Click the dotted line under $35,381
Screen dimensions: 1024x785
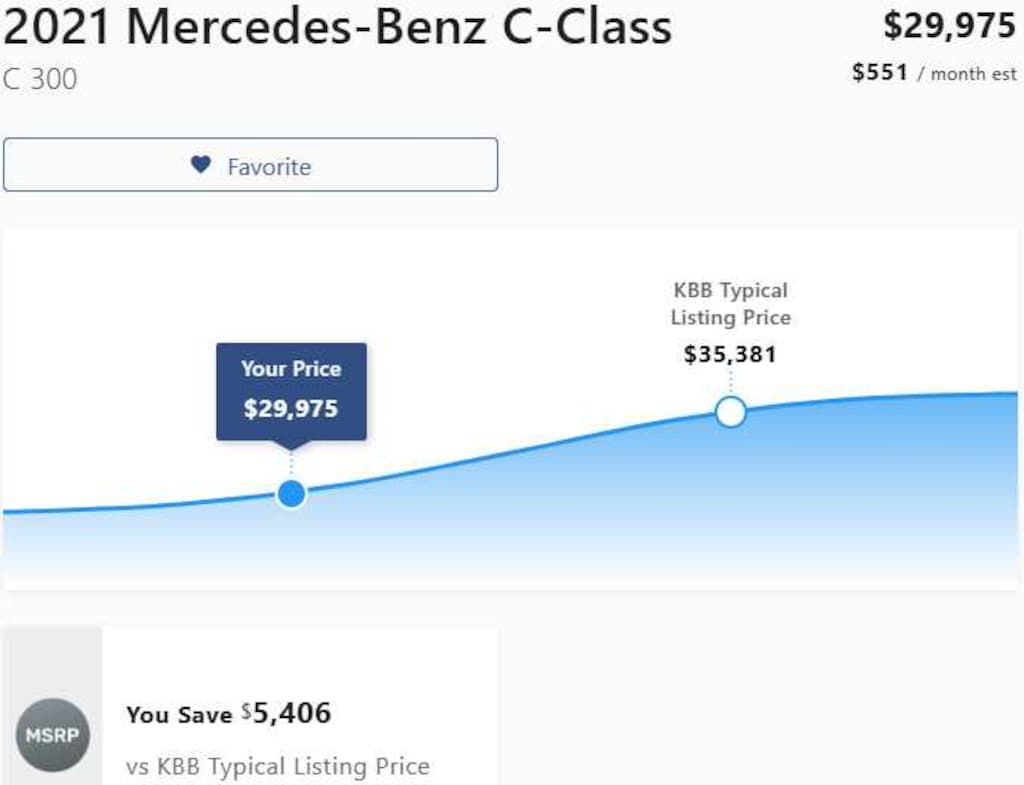731,382
